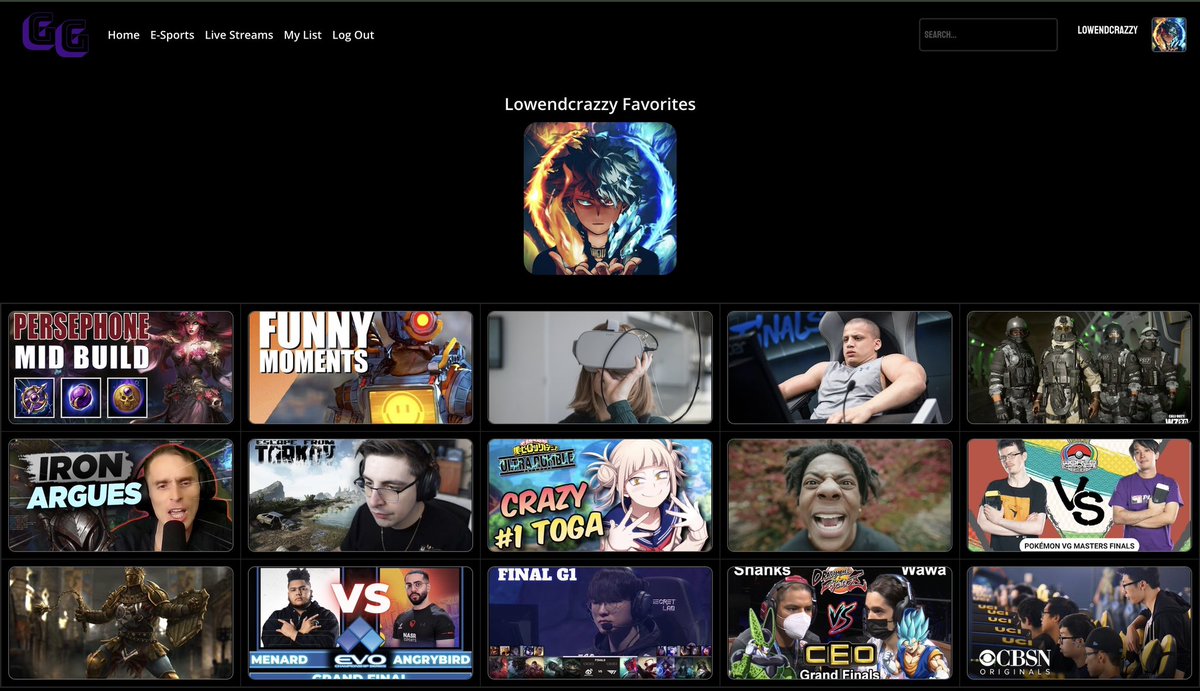Open the Final G1 match video
The height and width of the screenshot is (691, 1200).
[600, 623]
